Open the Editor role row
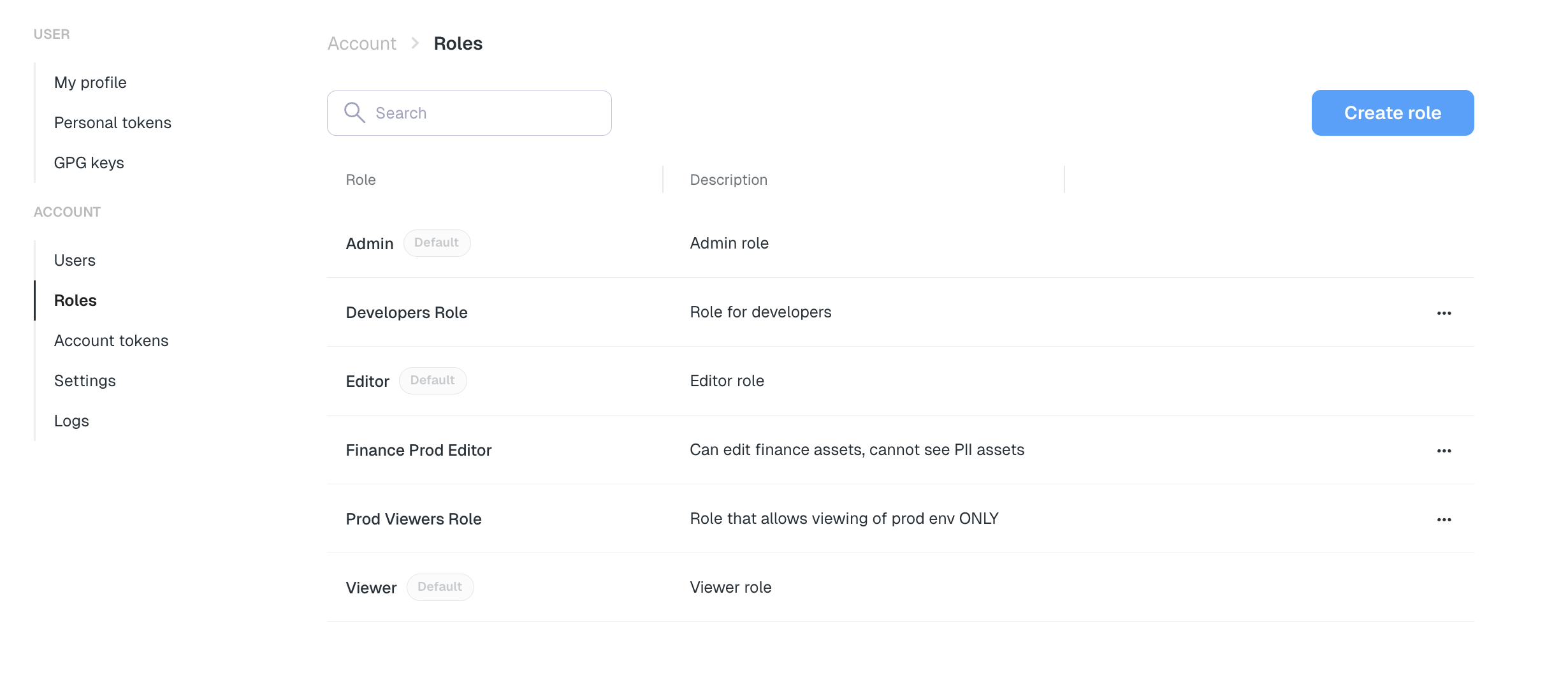The height and width of the screenshot is (673, 1568). [x=367, y=381]
